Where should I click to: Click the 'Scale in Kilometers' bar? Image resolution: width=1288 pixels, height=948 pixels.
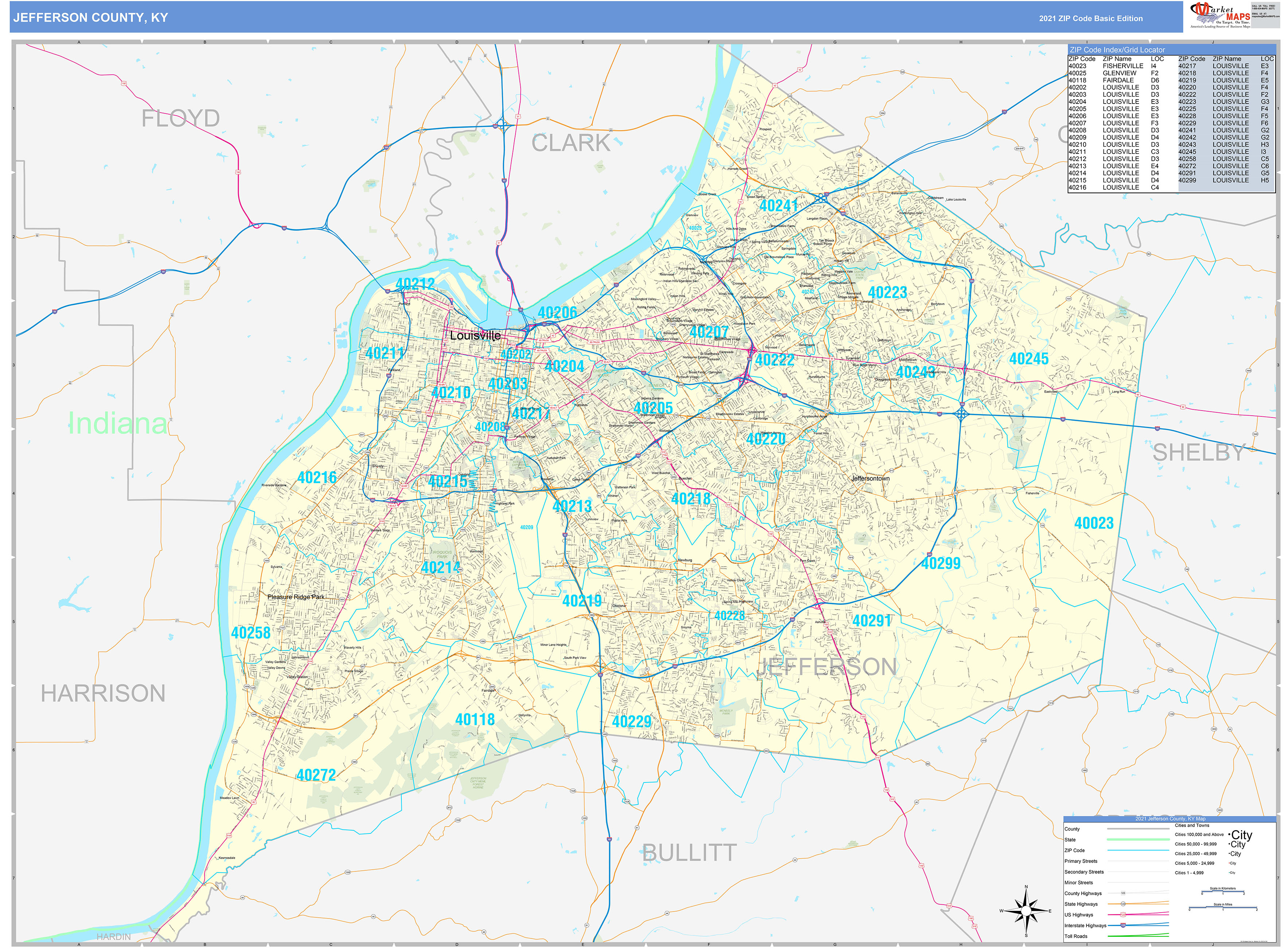click(1223, 891)
